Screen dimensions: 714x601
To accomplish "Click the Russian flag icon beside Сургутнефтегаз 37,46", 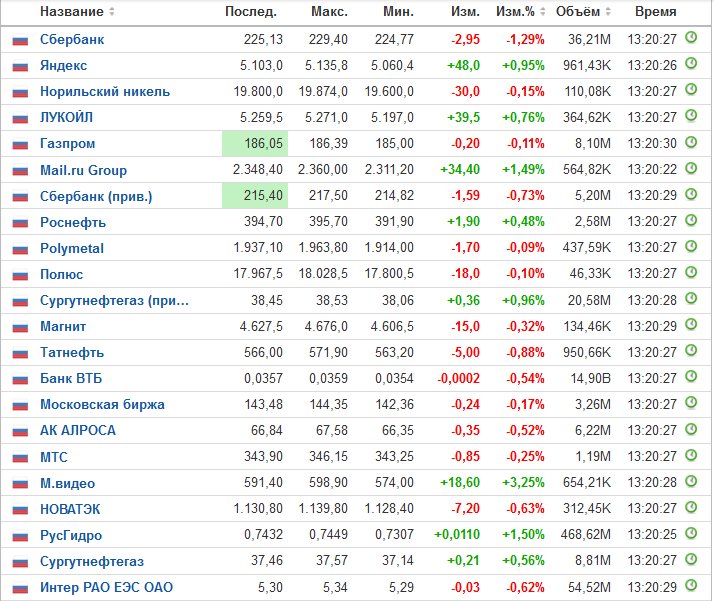I will pos(20,563).
